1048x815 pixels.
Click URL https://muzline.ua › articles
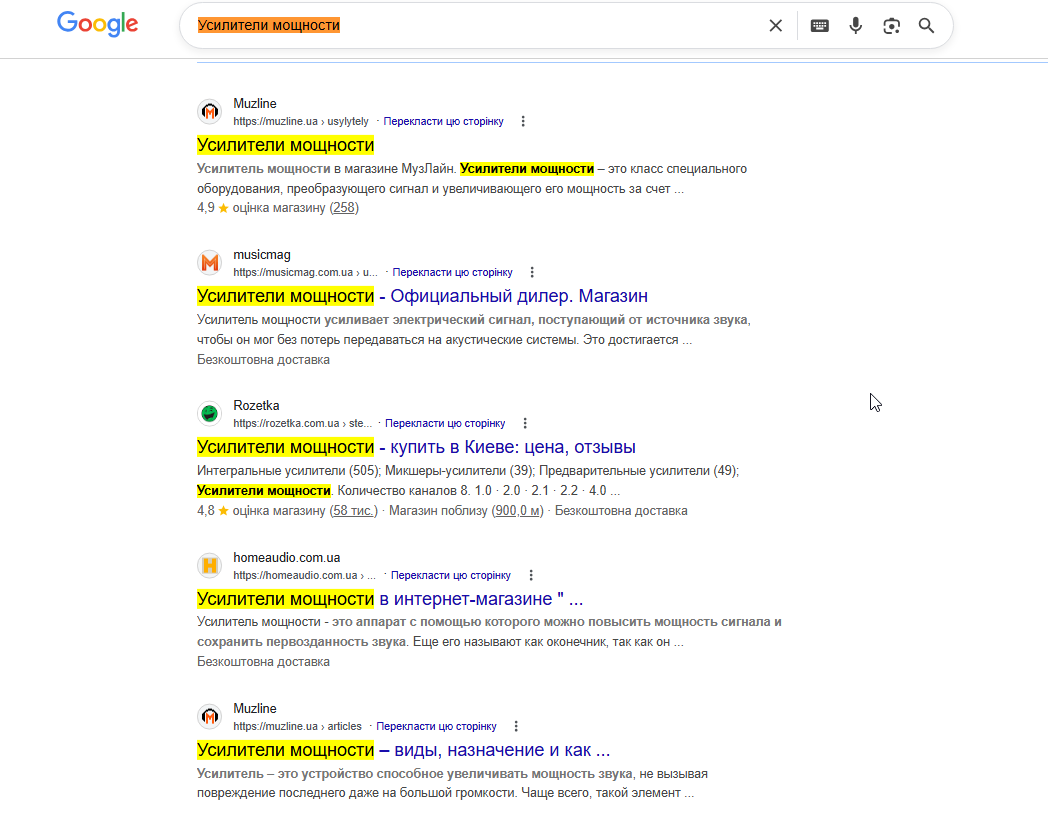pos(297,726)
